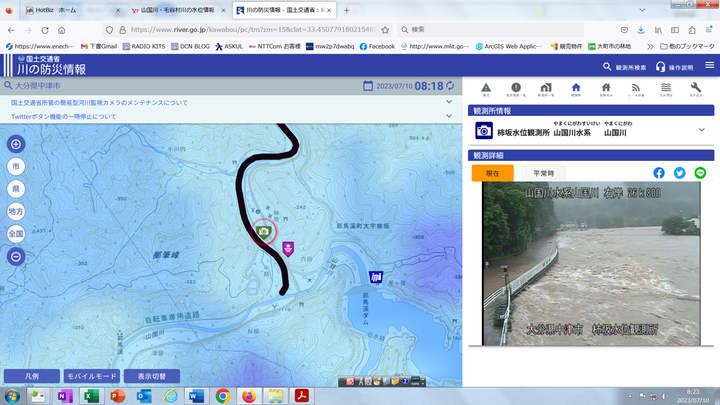720x405 pixels.
Task: Open the wrench settings icon
Action: pyautogui.click(x=696, y=90)
